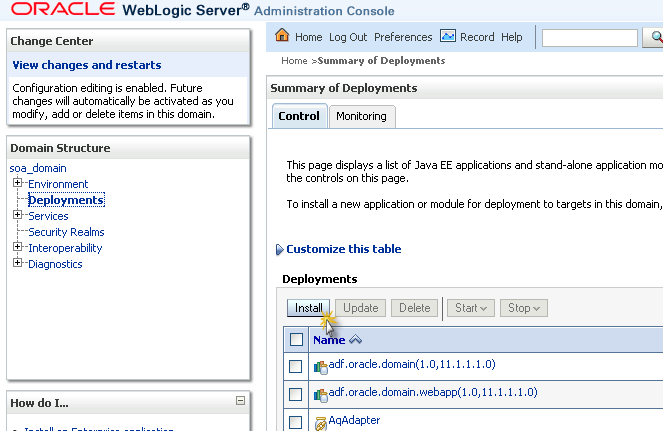The width and height of the screenshot is (663, 431).
Task: Click the search magnifier icon
Action: (x=657, y=38)
